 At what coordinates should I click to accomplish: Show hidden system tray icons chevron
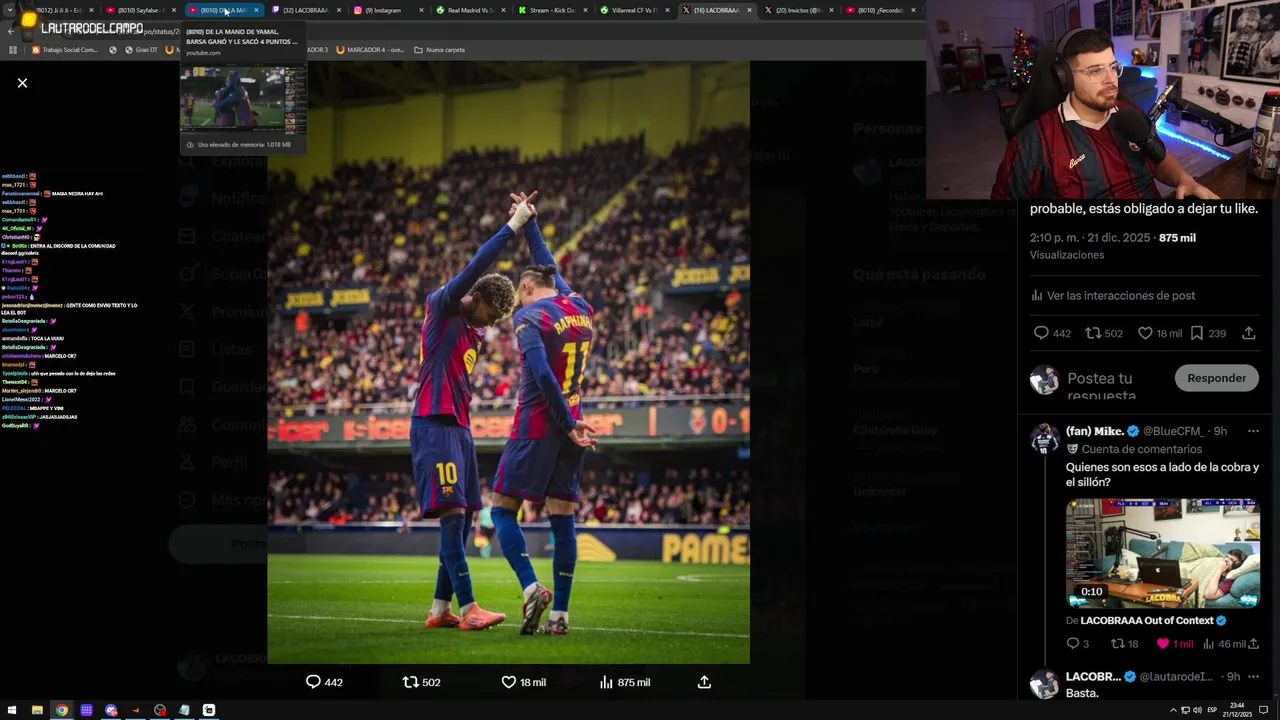[x=1173, y=710]
